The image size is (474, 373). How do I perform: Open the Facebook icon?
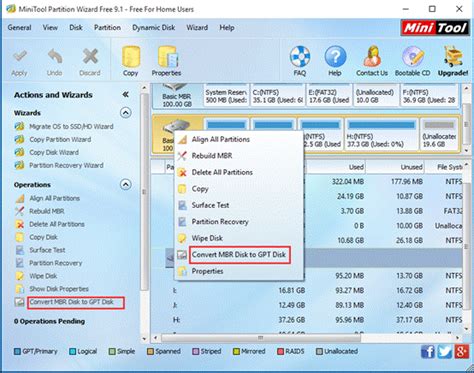tap(428, 351)
